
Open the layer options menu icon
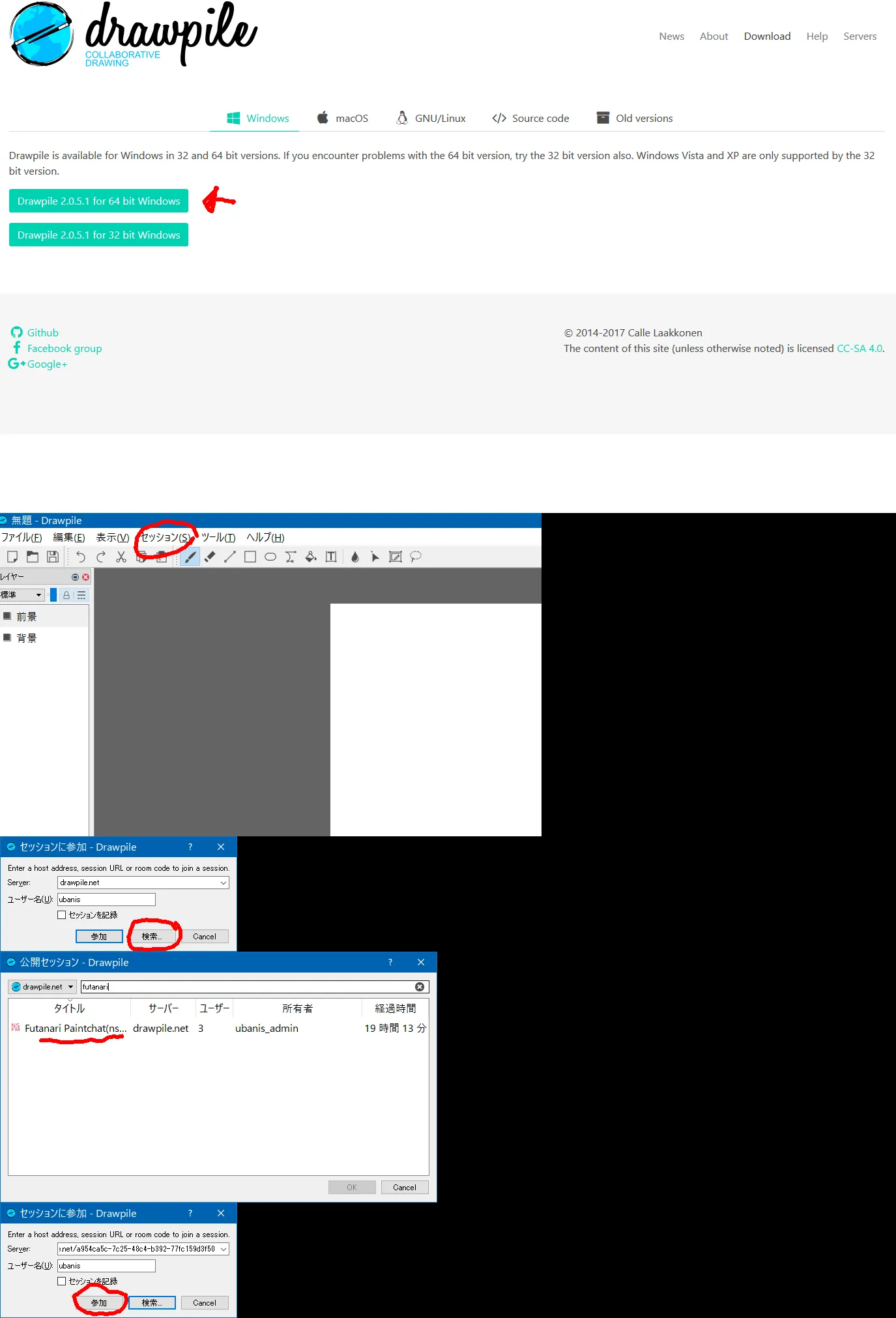(81, 595)
